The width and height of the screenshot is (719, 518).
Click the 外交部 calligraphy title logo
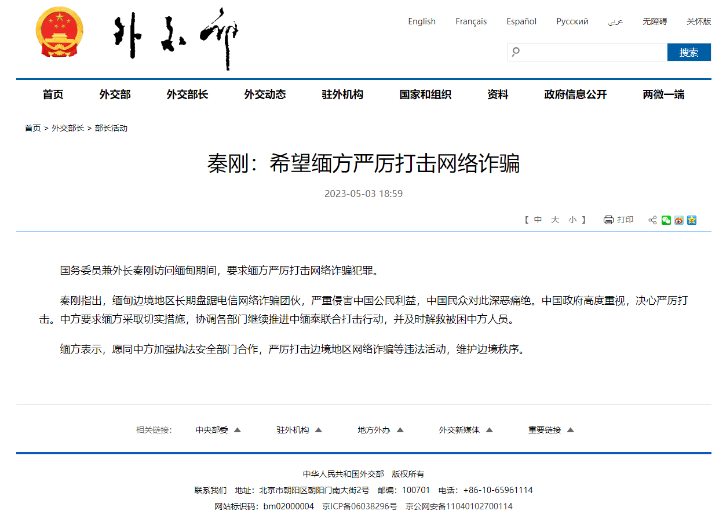point(174,40)
